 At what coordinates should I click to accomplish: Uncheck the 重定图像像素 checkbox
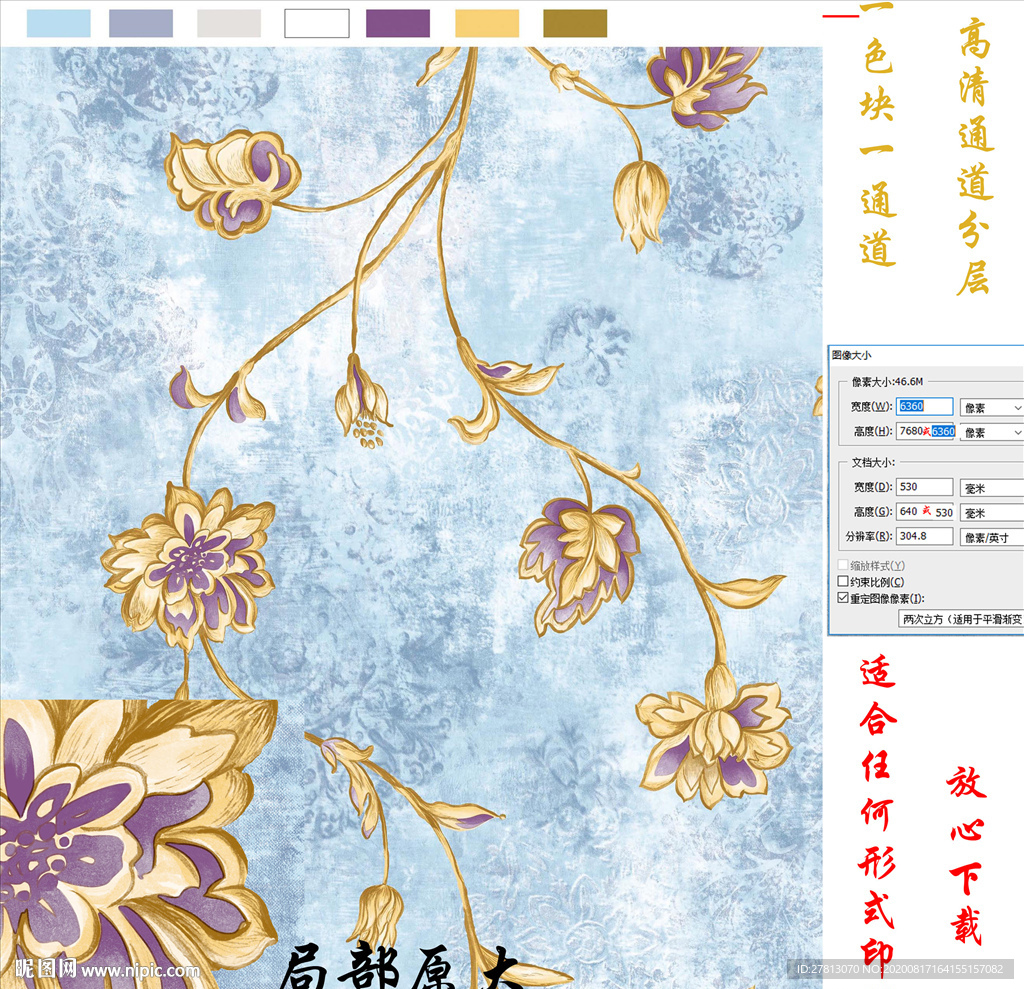pos(843,598)
